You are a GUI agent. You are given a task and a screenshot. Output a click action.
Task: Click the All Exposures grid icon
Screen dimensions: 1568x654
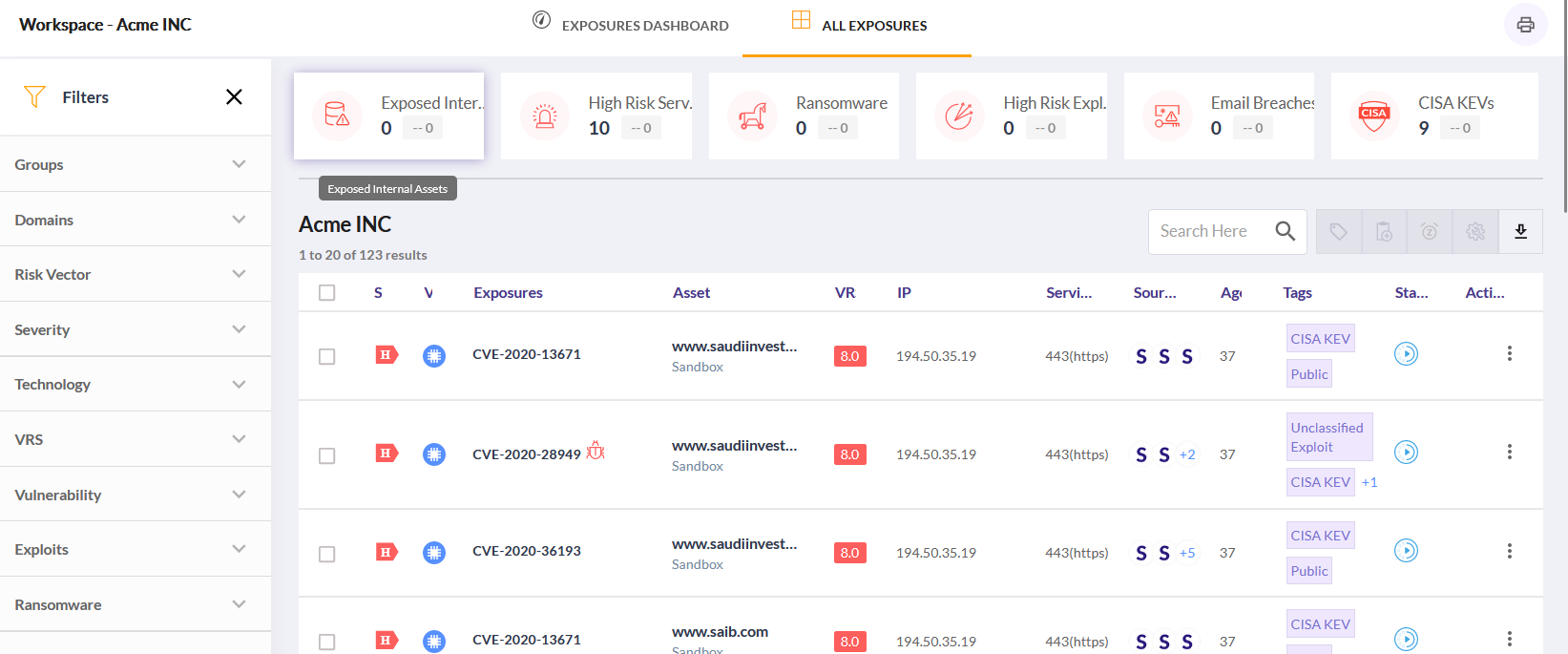[802, 20]
